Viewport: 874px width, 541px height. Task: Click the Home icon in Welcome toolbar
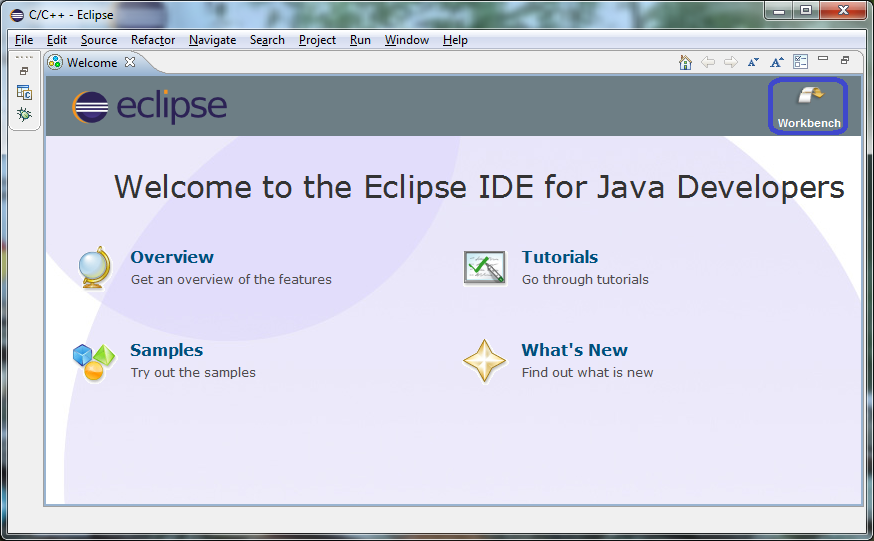click(685, 62)
